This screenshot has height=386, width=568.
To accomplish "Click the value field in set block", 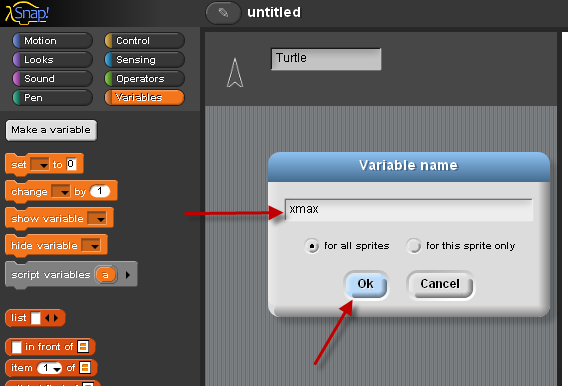I will tap(71, 164).
